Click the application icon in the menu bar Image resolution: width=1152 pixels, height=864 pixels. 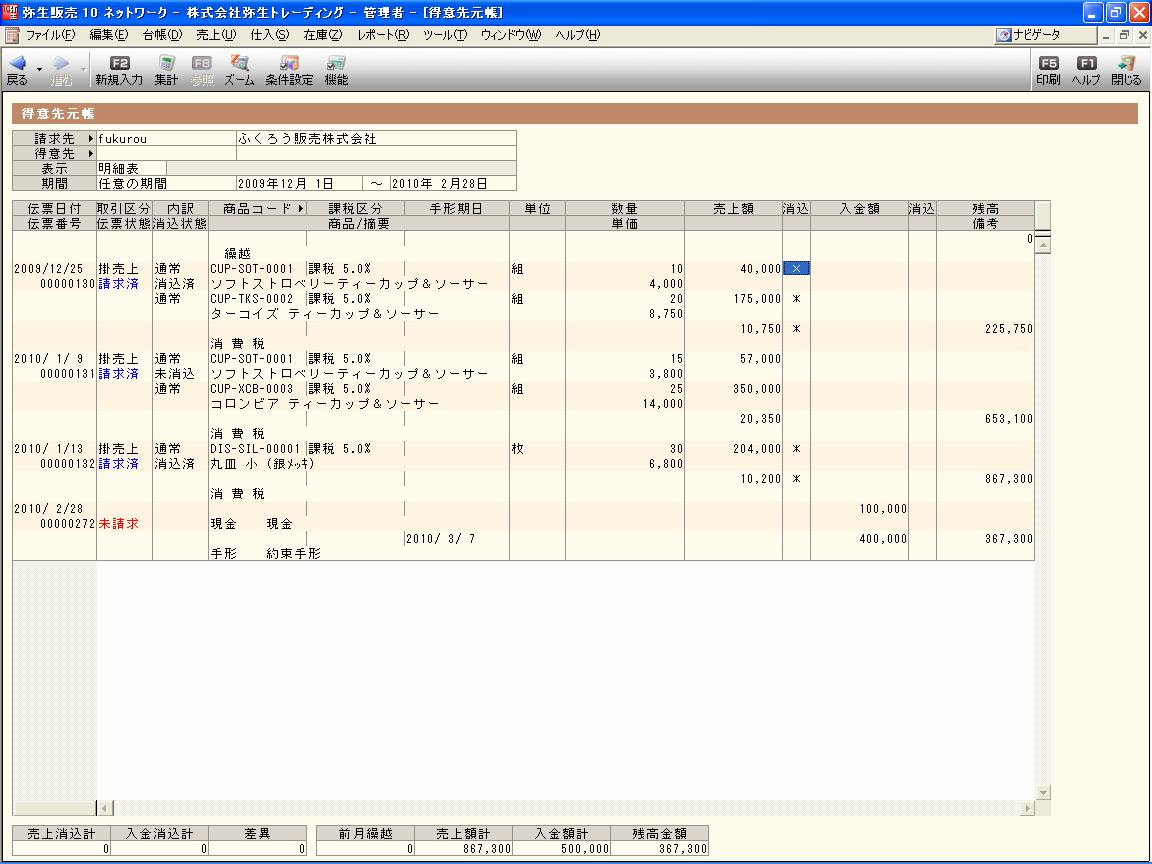(x=12, y=35)
